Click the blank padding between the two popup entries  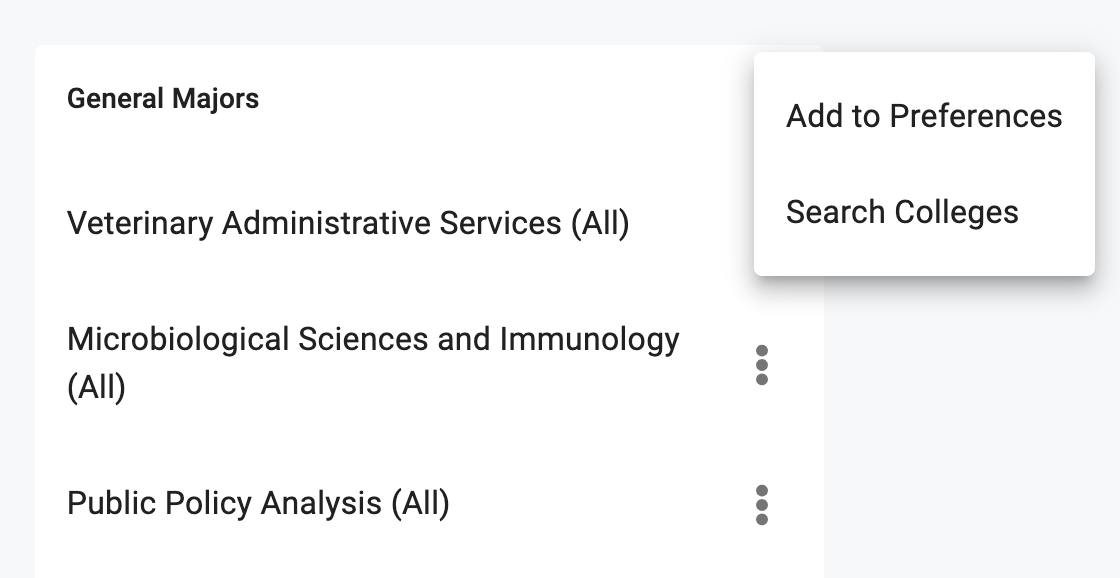924,164
